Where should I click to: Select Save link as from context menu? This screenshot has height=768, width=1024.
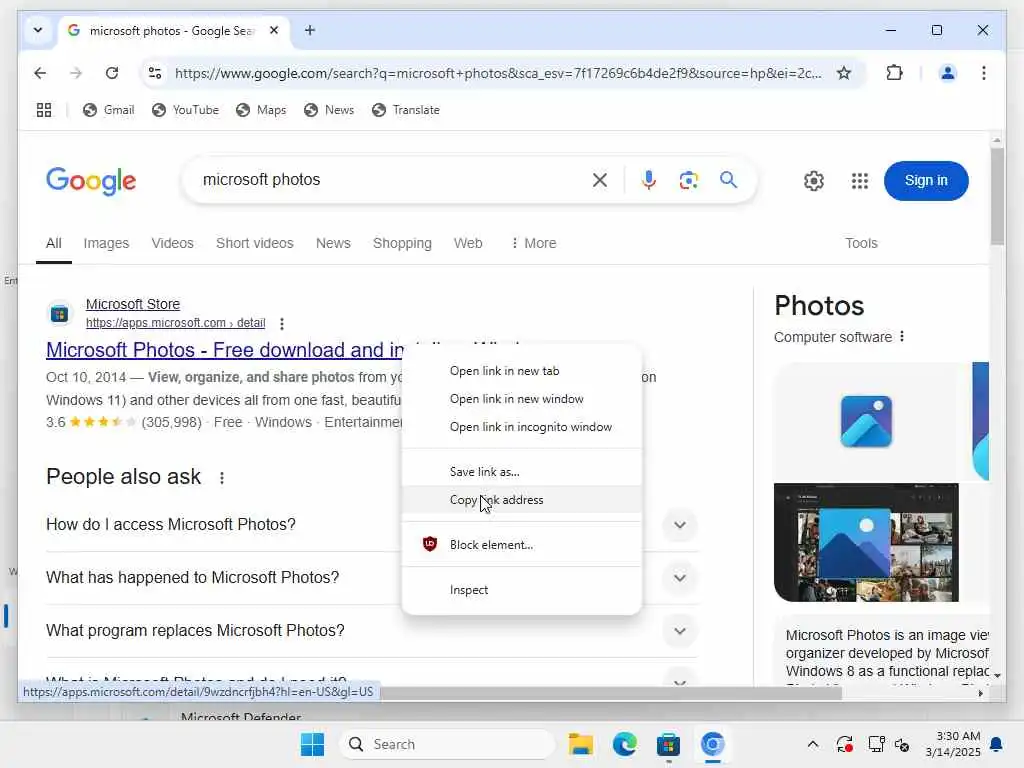coord(522,472)
